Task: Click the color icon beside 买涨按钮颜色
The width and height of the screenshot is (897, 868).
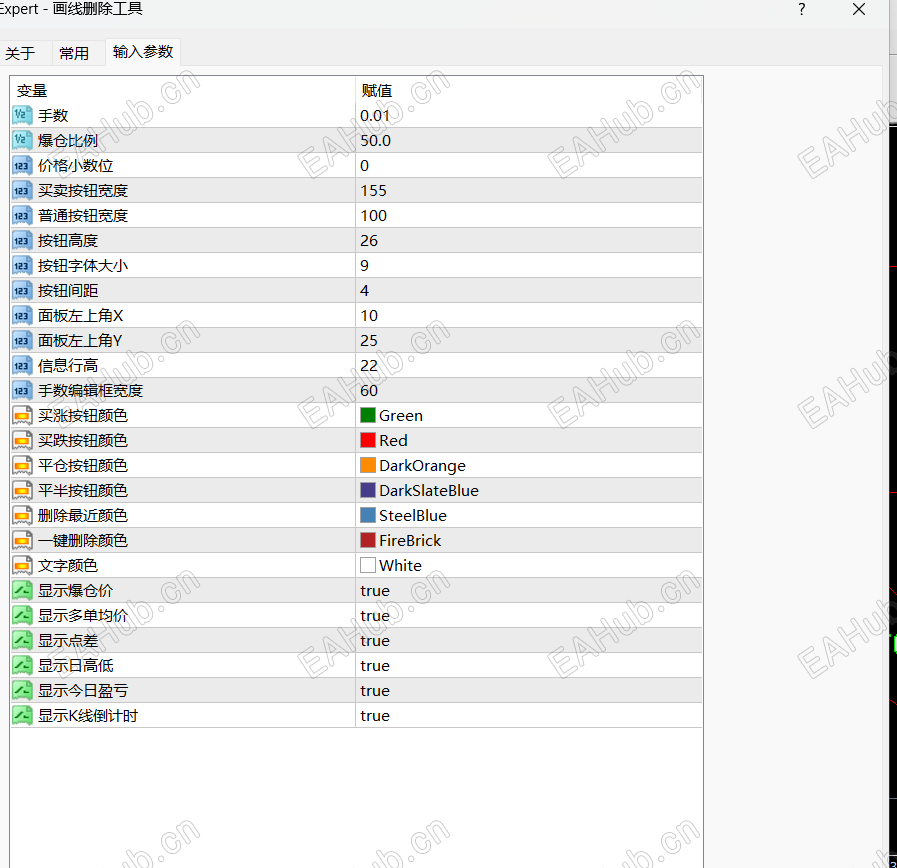Action: [22, 415]
